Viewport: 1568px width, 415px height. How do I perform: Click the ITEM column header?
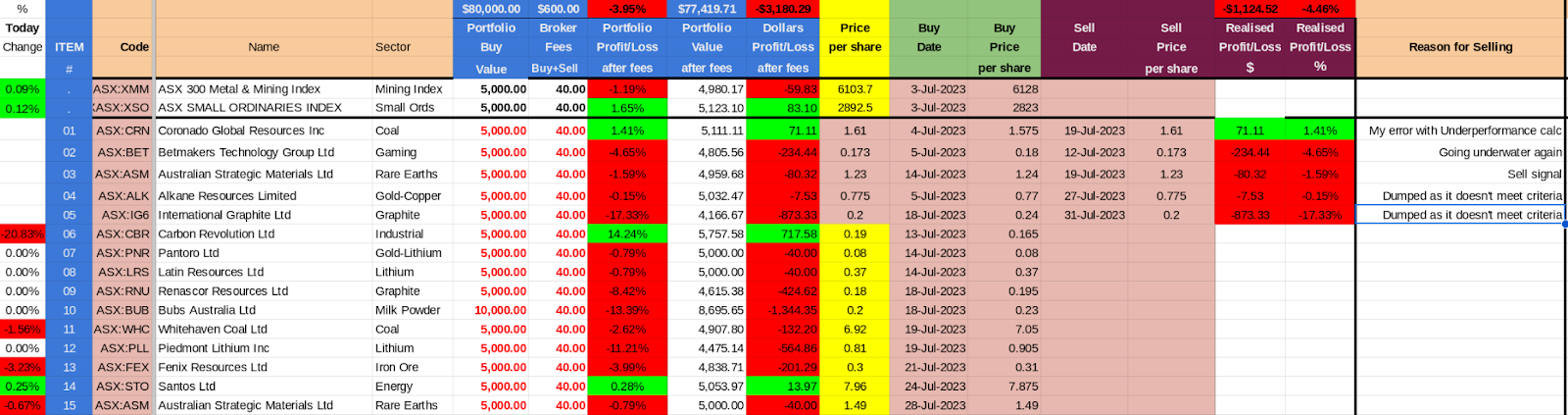[x=69, y=47]
